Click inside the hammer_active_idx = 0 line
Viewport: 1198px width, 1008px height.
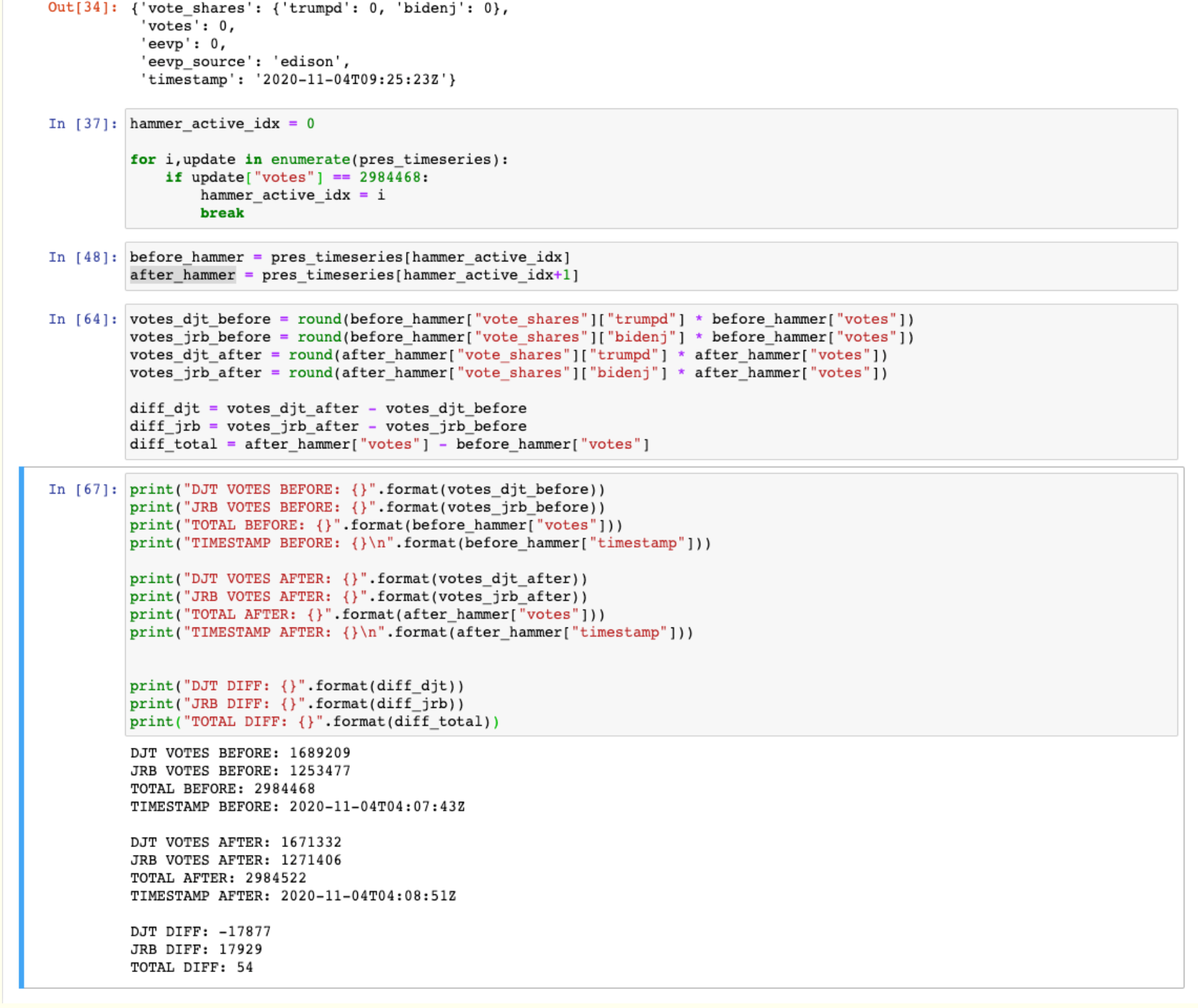(222, 124)
